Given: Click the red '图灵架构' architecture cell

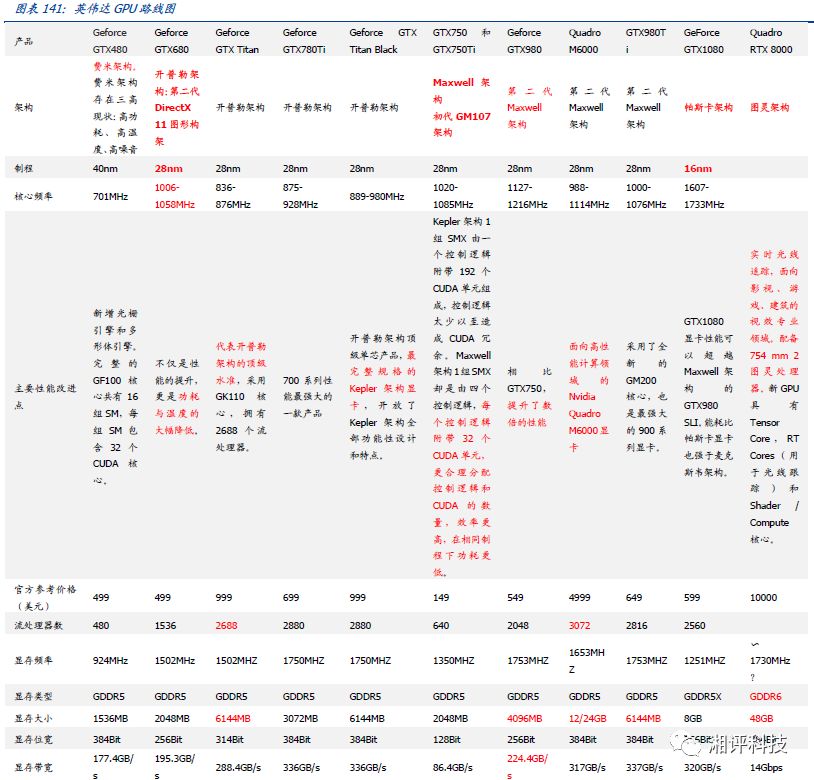Looking at the screenshot, I should point(769,107).
